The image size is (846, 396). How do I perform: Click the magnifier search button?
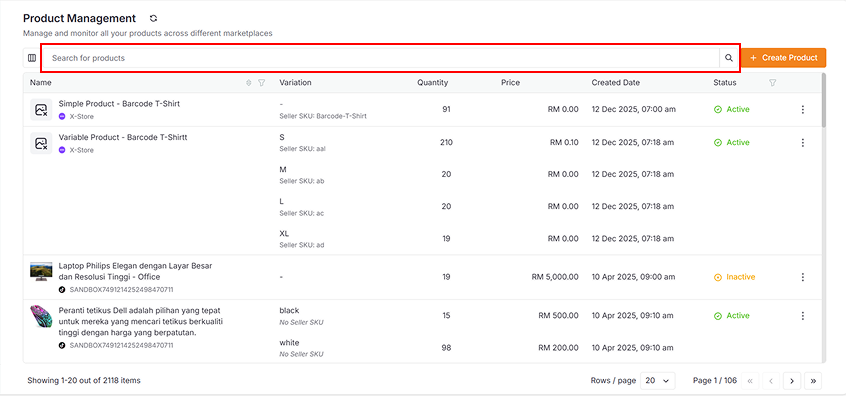pyautogui.click(x=729, y=58)
